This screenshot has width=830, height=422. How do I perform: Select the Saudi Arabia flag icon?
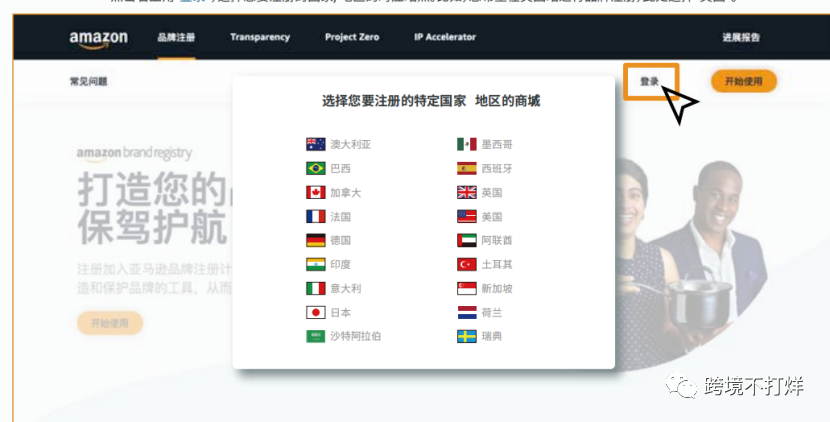315,336
